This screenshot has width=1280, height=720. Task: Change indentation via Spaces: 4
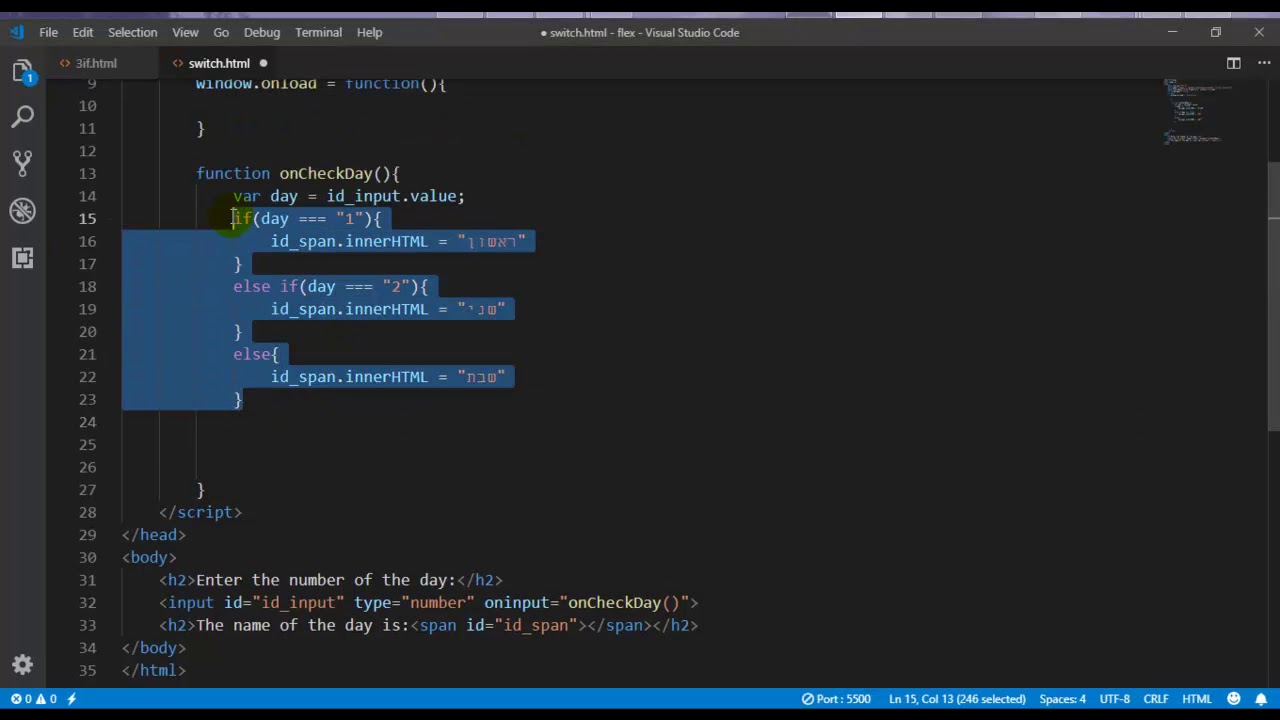tap(1062, 699)
